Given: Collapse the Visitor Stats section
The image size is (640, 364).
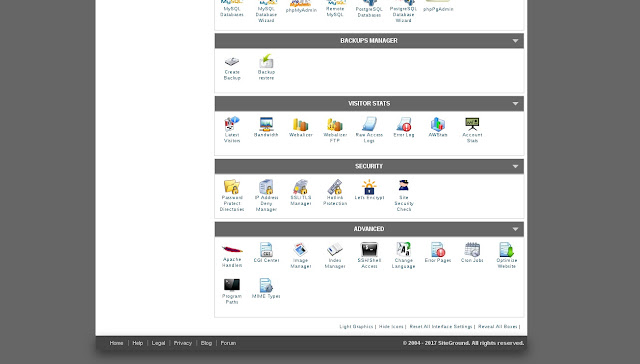Looking at the screenshot, I should point(516,104).
